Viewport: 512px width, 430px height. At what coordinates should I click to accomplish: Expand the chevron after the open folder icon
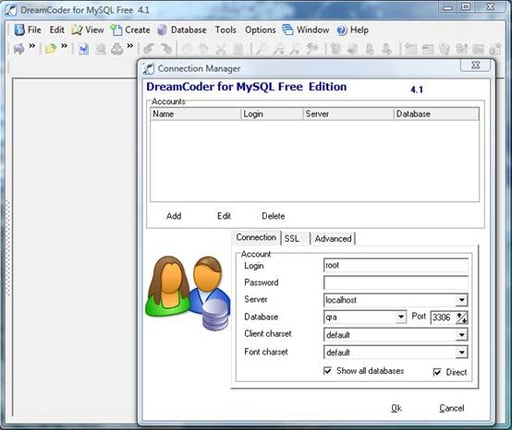[64, 46]
